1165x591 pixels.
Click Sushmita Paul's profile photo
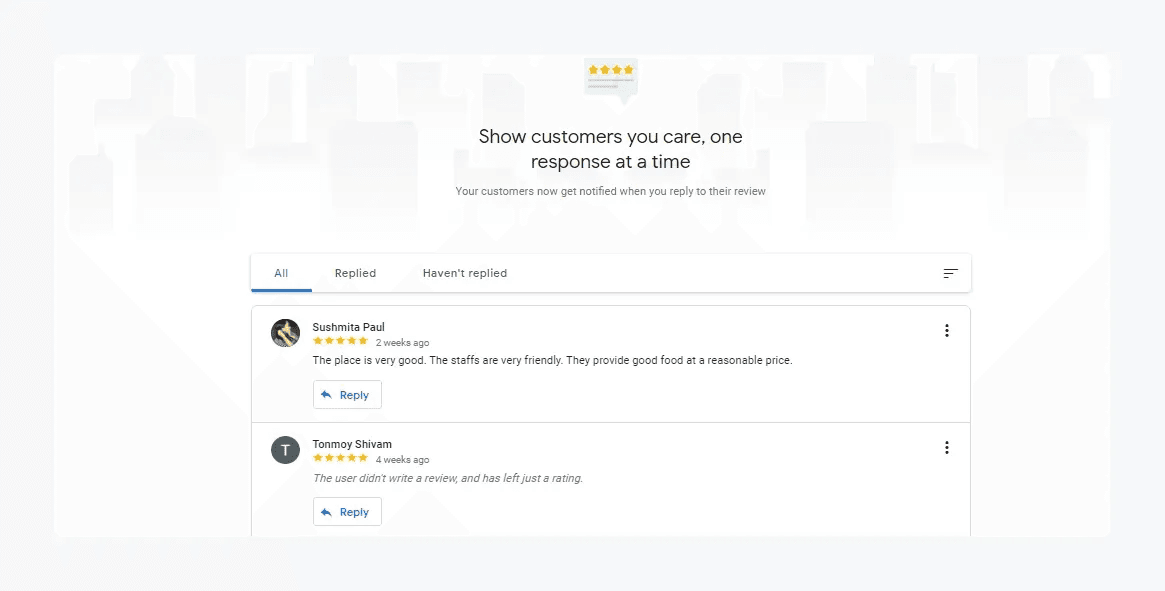[286, 333]
